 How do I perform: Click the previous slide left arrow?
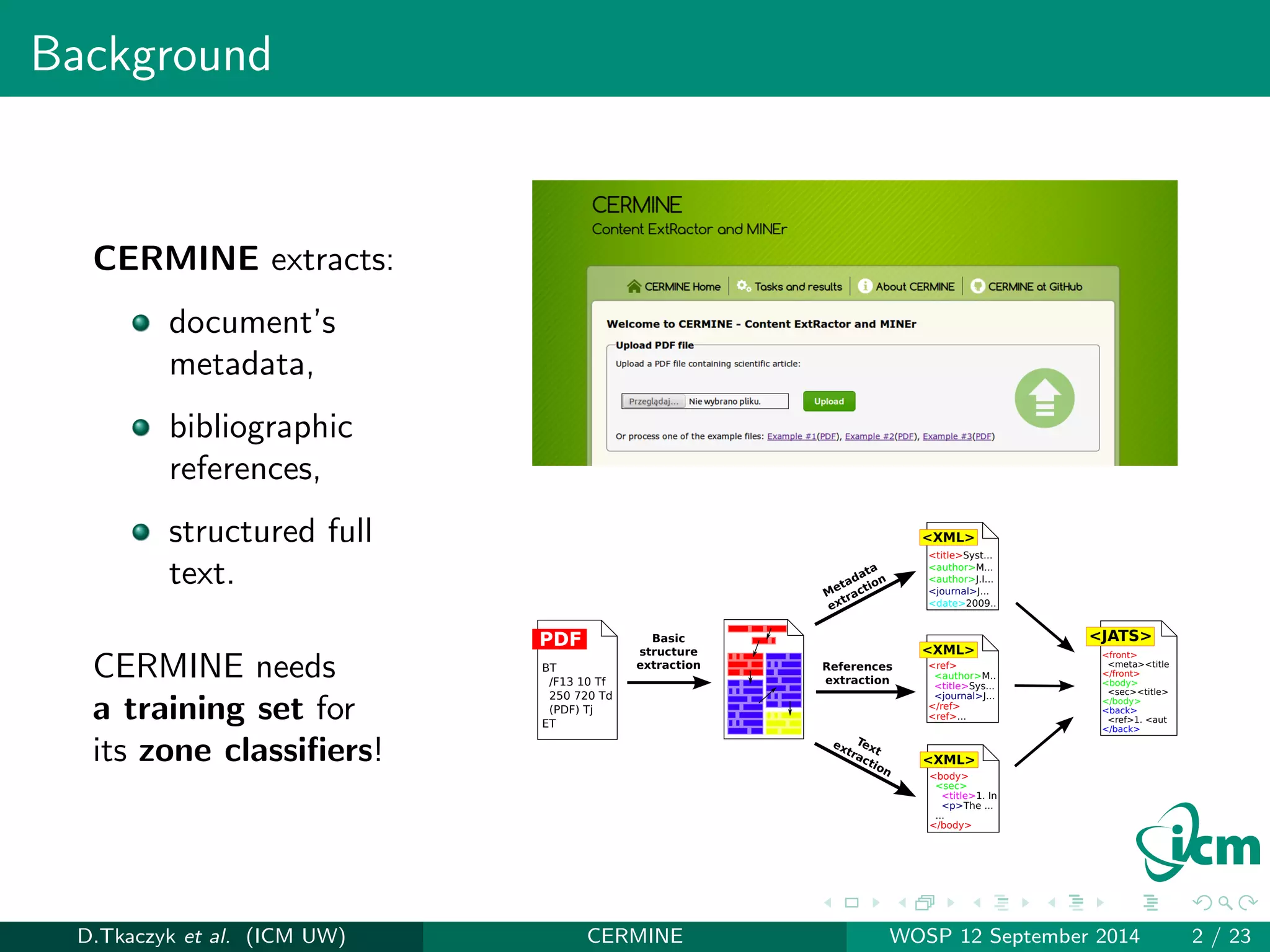[x=828, y=903]
